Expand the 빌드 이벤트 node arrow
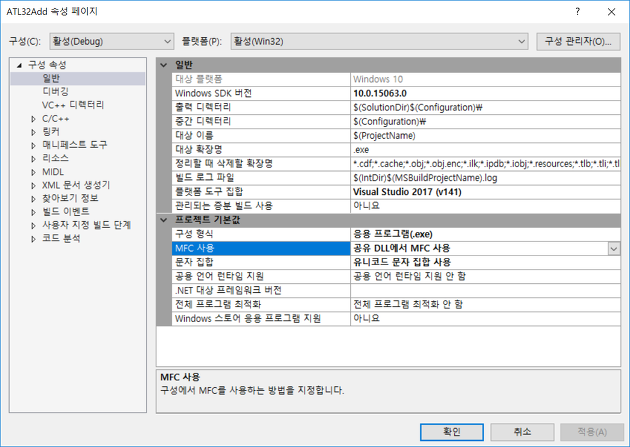 33,212
